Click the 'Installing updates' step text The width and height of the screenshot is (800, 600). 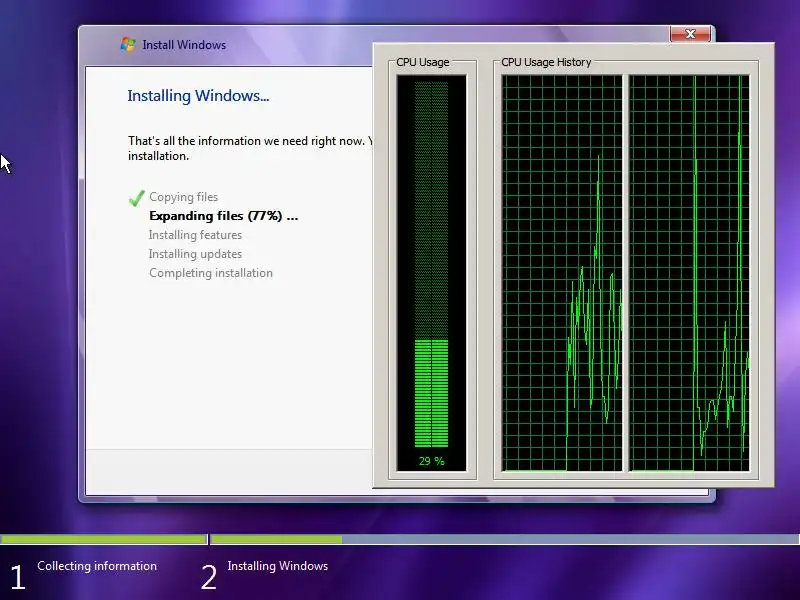[195, 254]
